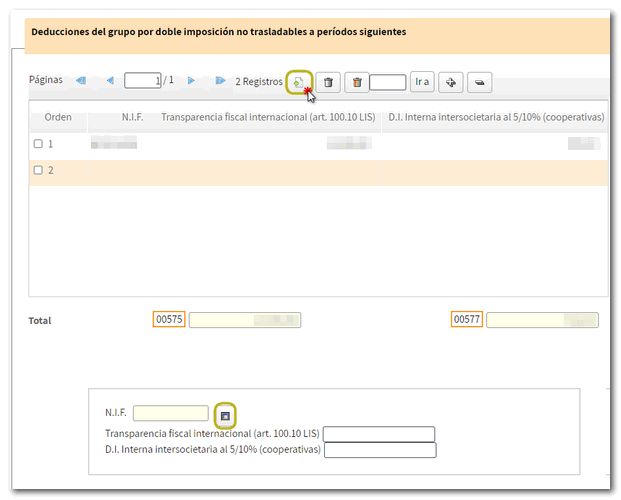This screenshot has height=500, width=621.
Task: Click the total field for box 00575
Action: pos(245,320)
